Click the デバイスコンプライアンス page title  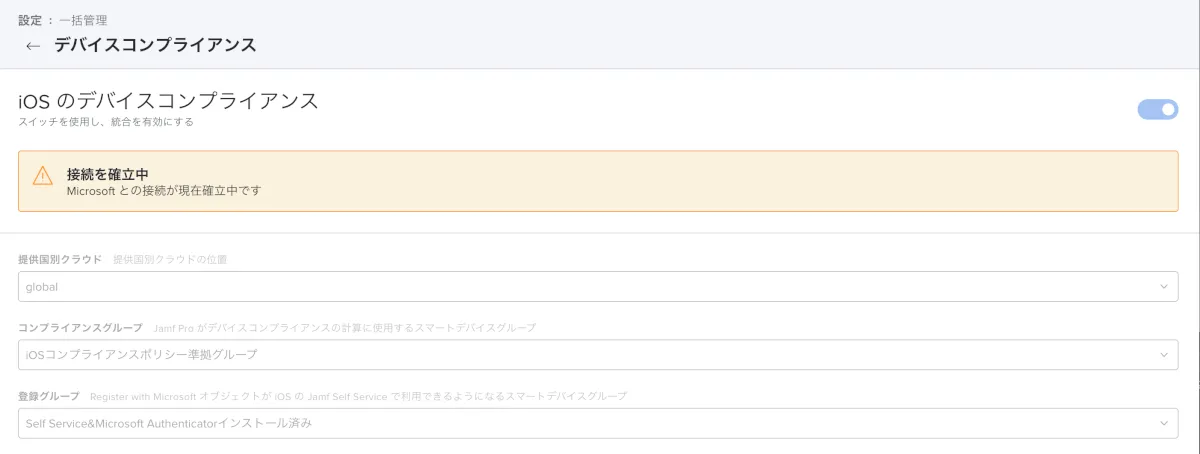pyautogui.click(x=155, y=45)
